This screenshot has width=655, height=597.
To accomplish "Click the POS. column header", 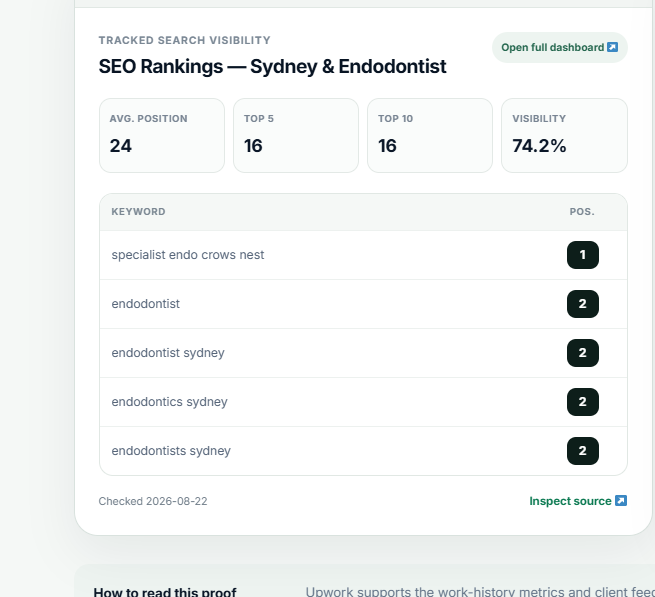I will pyautogui.click(x=582, y=212).
